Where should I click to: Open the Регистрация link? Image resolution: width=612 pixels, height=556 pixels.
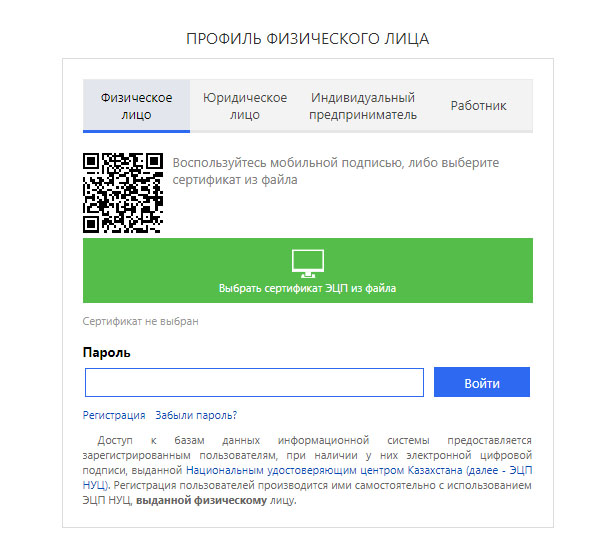pyautogui.click(x=114, y=415)
